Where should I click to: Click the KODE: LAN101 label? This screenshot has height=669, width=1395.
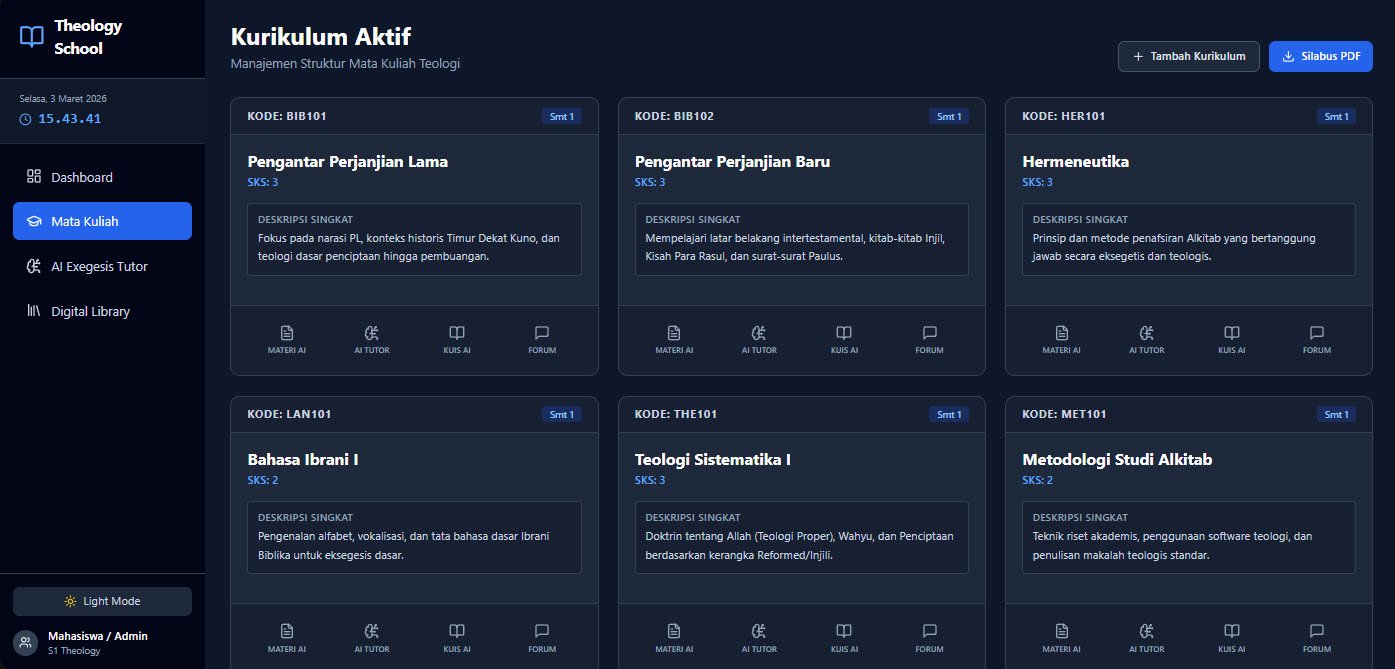point(289,414)
